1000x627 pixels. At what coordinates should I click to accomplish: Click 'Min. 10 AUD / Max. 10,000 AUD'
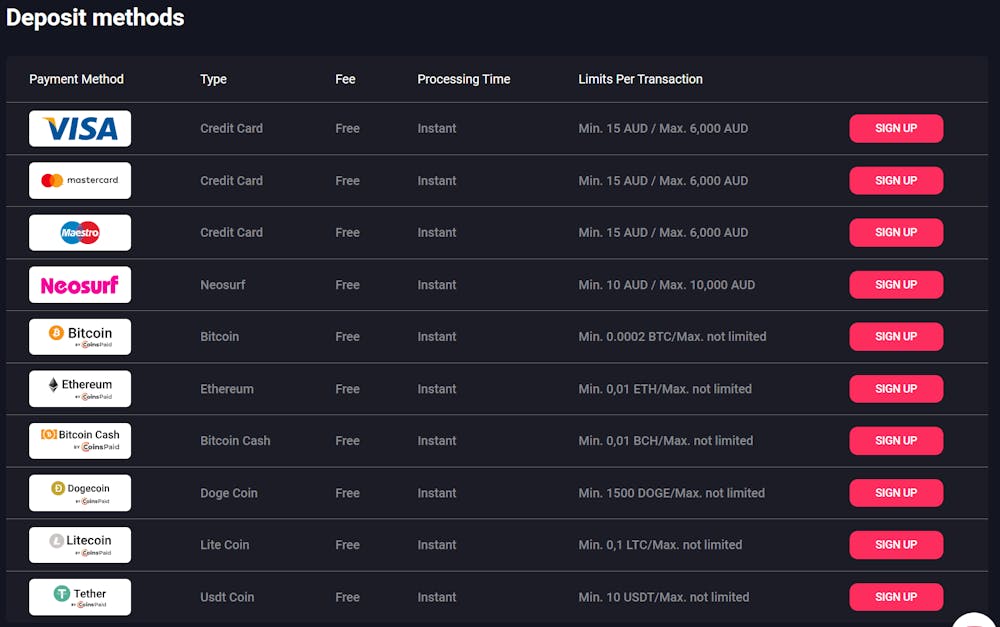click(x=666, y=284)
